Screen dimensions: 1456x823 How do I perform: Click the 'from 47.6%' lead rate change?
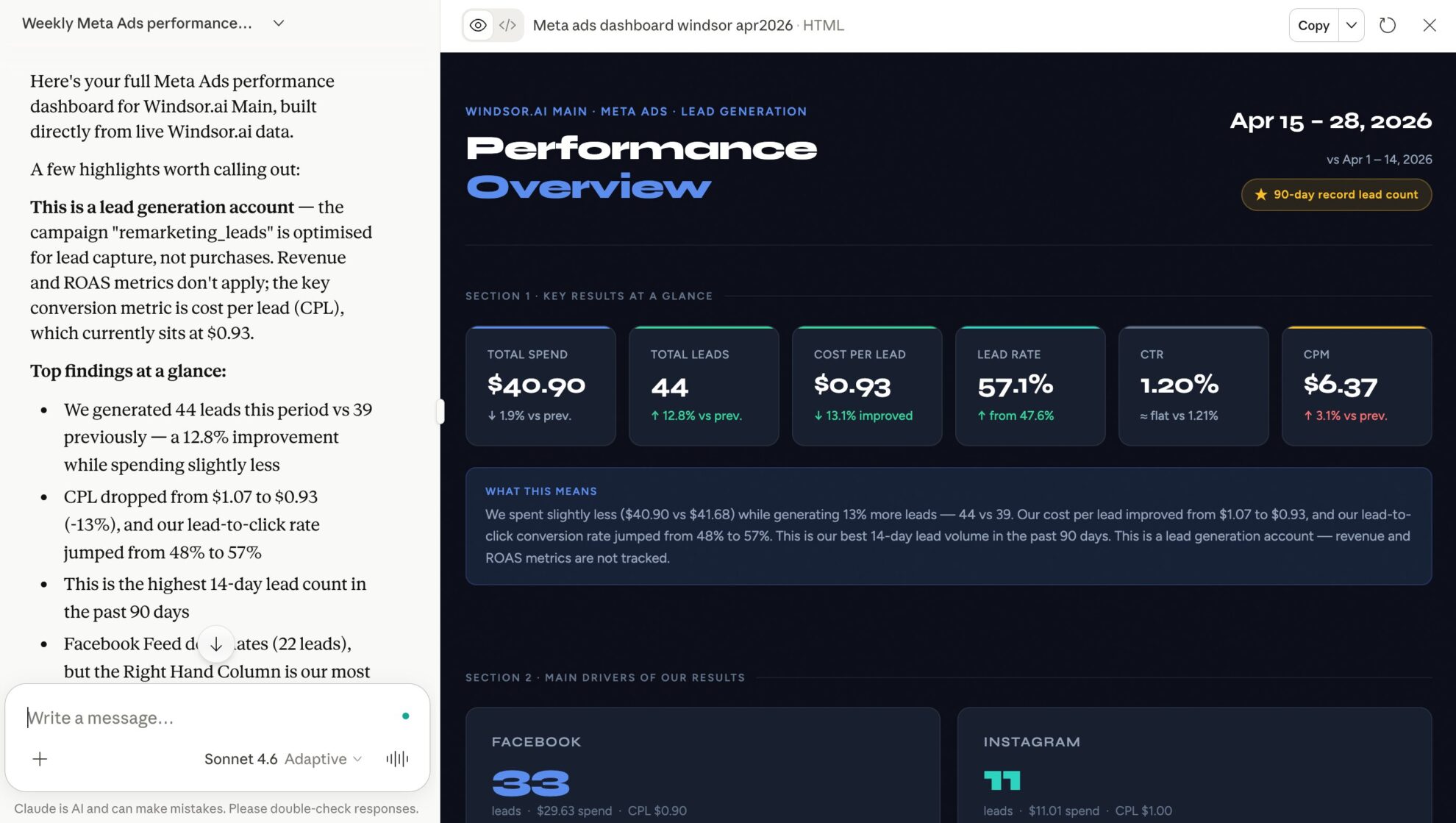(x=1016, y=416)
